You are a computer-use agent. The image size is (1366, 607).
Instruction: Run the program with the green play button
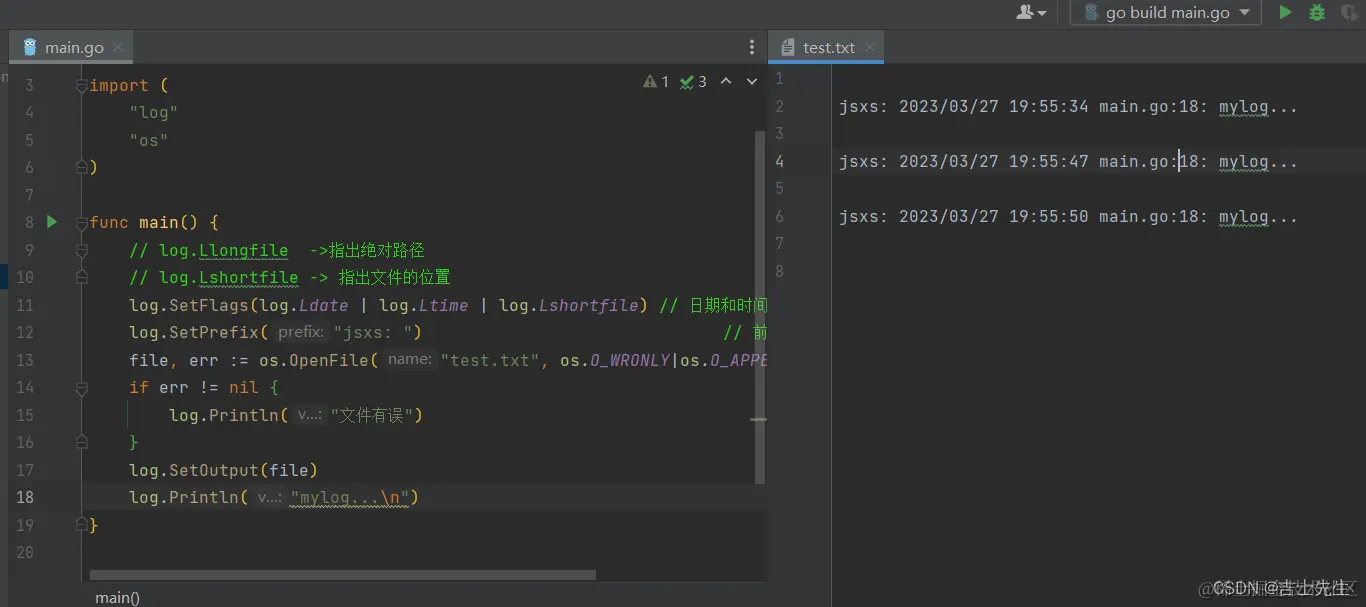pos(1285,12)
